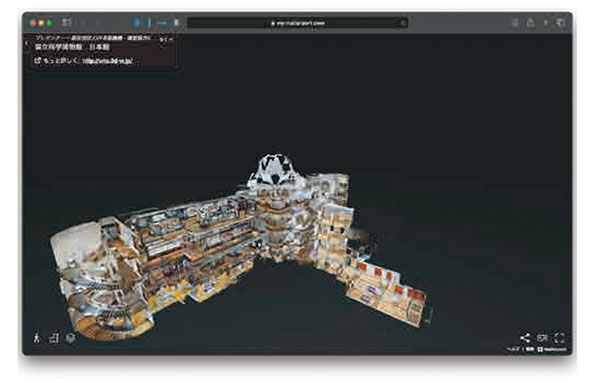Image resolution: width=594 pixels, height=379 pixels.
Task: Open the VR headset view icon
Action: pyautogui.click(x=542, y=337)
